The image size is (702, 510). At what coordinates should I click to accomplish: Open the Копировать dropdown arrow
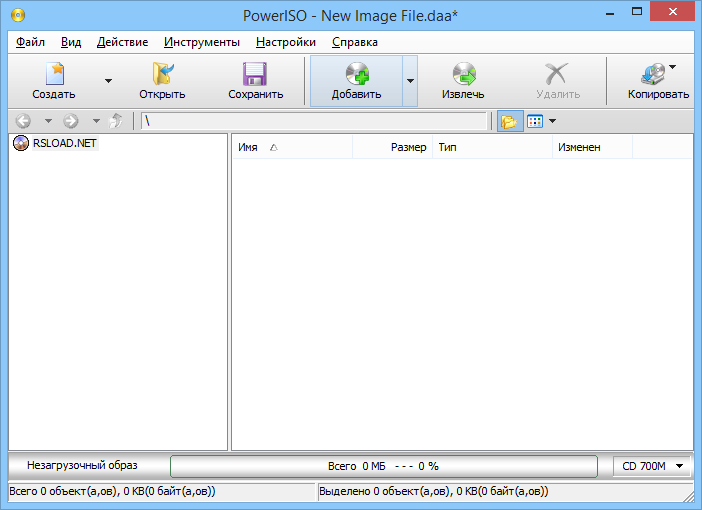click(672, 67)
